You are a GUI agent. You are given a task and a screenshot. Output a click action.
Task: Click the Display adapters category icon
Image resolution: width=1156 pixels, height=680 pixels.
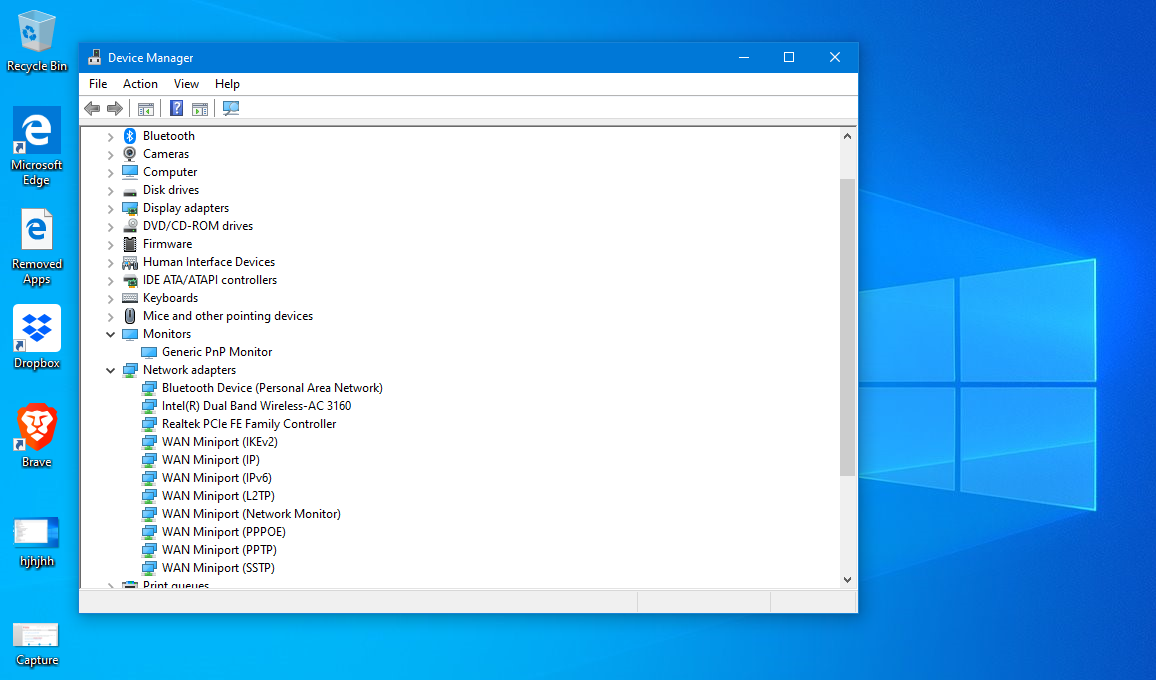click(130, 208)
